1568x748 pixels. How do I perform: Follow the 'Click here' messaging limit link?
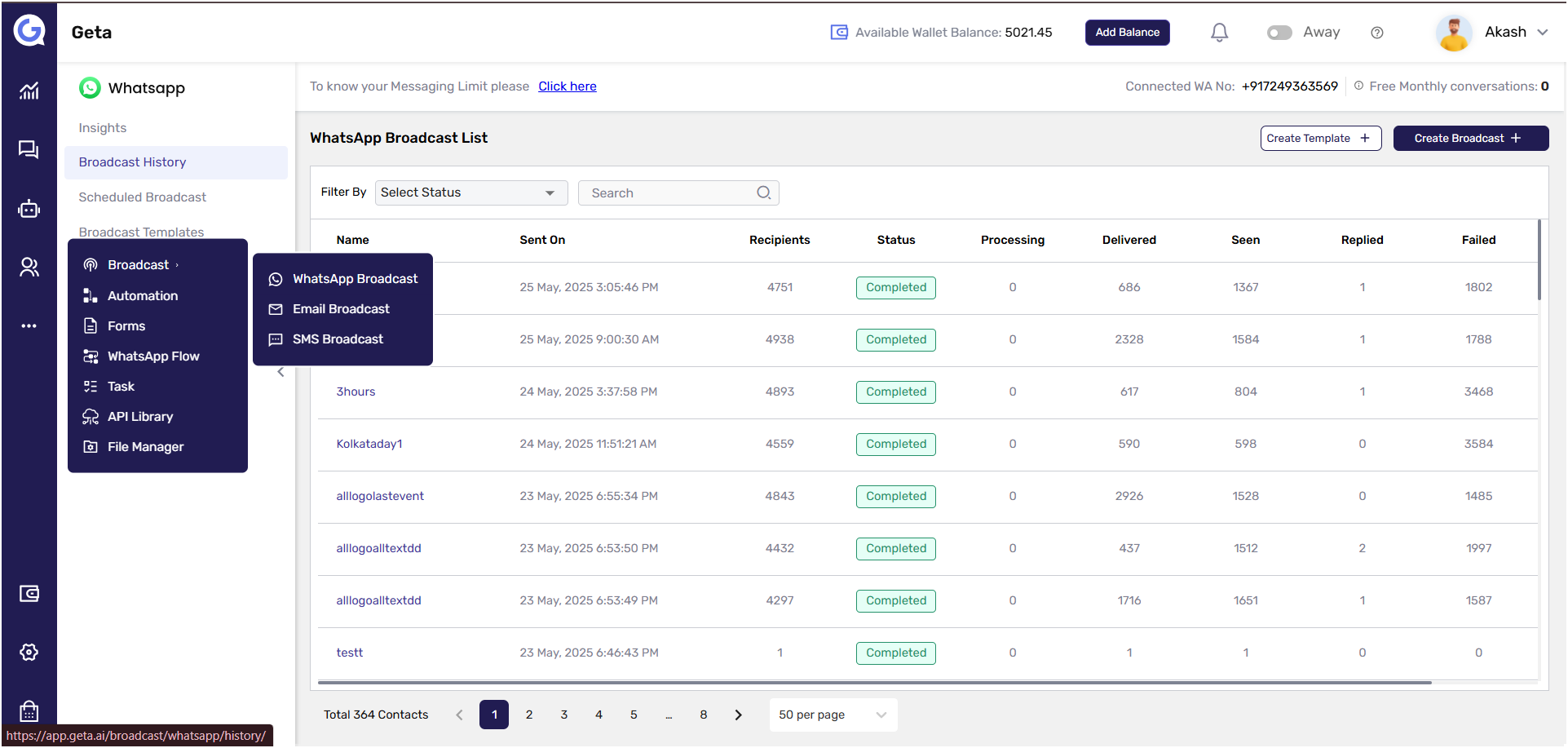tap(567, 86)
